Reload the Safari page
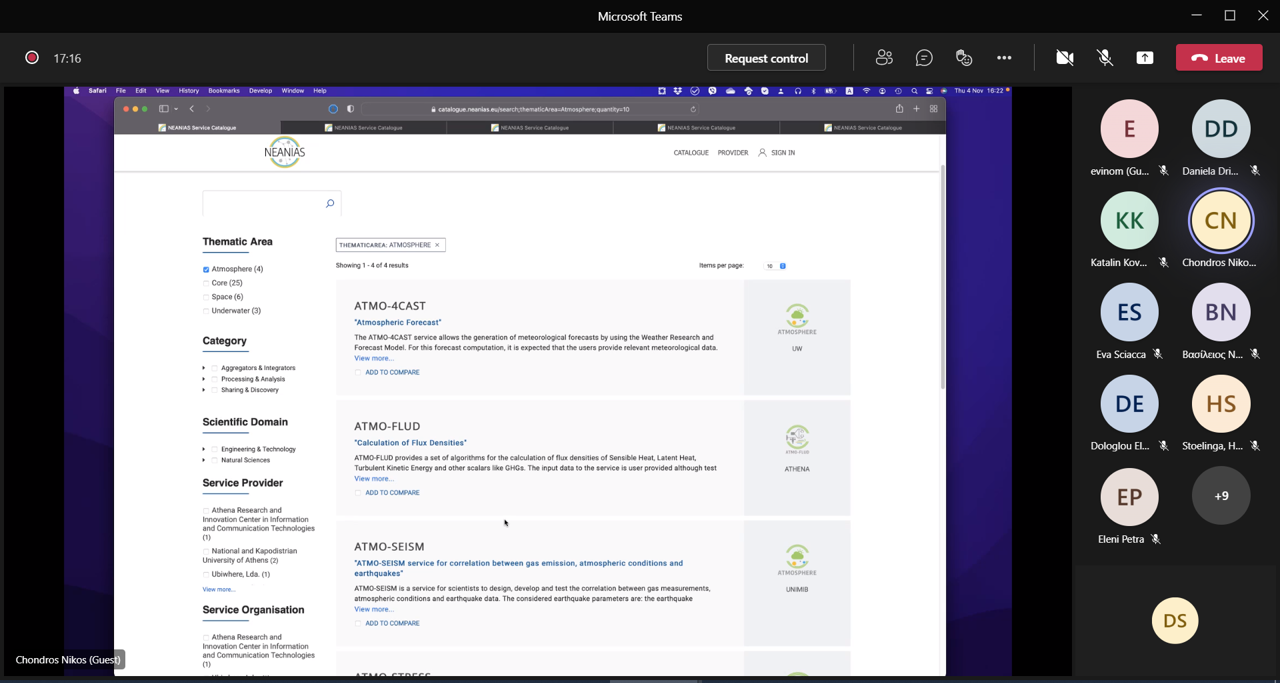 click(693, 109)
